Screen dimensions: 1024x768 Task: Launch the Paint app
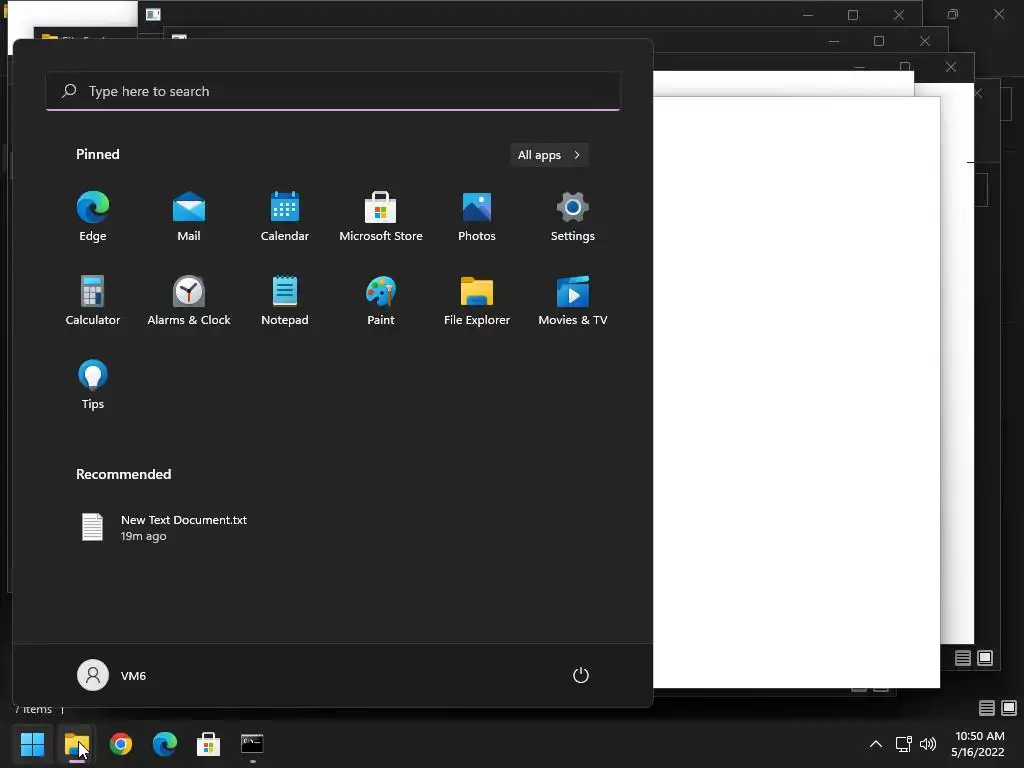[x=381, y=301]
